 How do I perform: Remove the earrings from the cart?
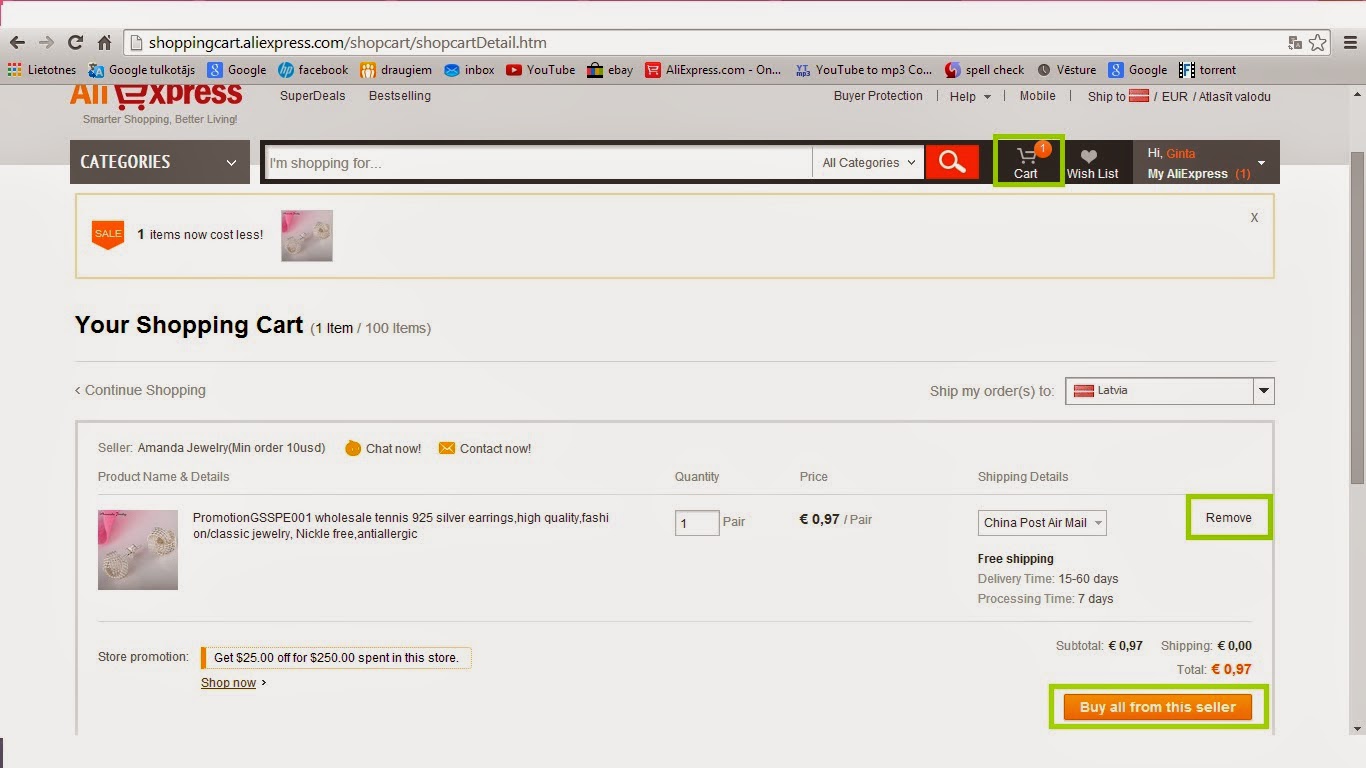(1229, 518)
